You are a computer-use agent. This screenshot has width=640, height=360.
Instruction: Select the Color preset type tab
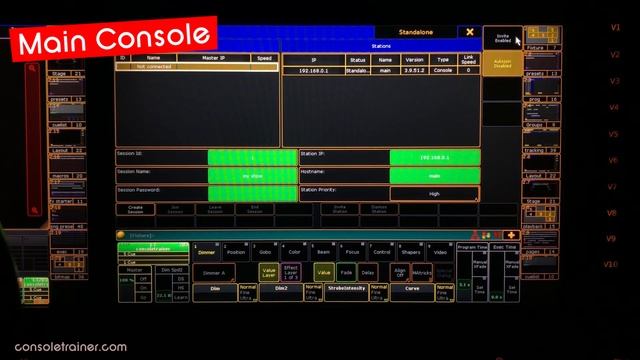294,252
